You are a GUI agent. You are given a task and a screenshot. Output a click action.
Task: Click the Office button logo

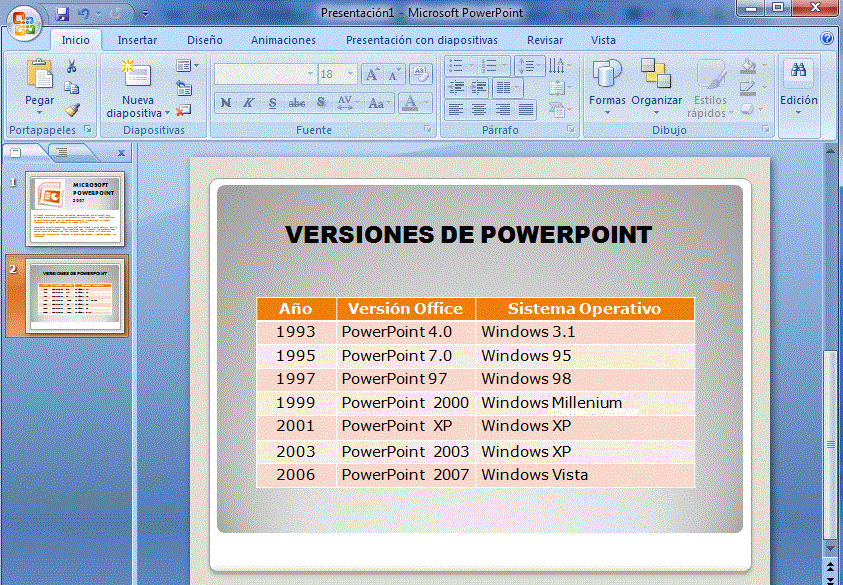pos(24,21)
